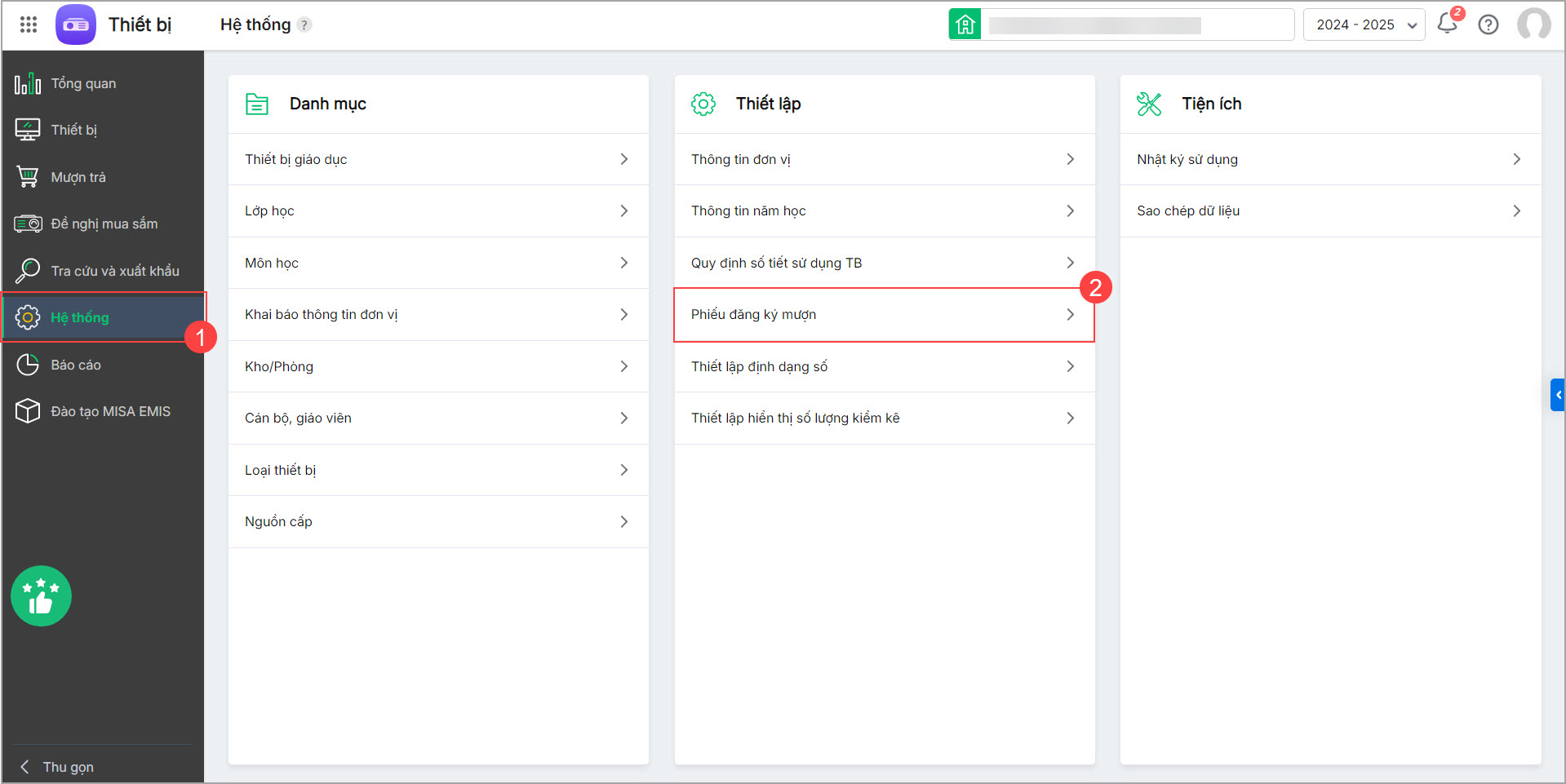Click the help question mark next to Hệ thống
Viewport: 1566px width, 784px height.
304,25
